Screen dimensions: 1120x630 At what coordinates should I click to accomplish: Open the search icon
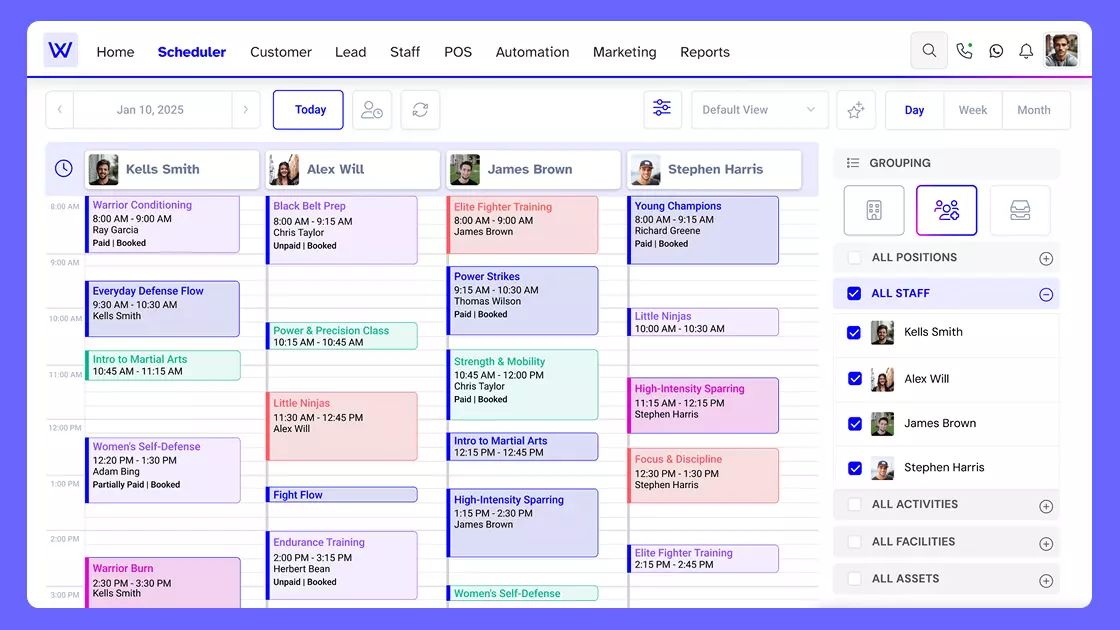tap(929, 51)
